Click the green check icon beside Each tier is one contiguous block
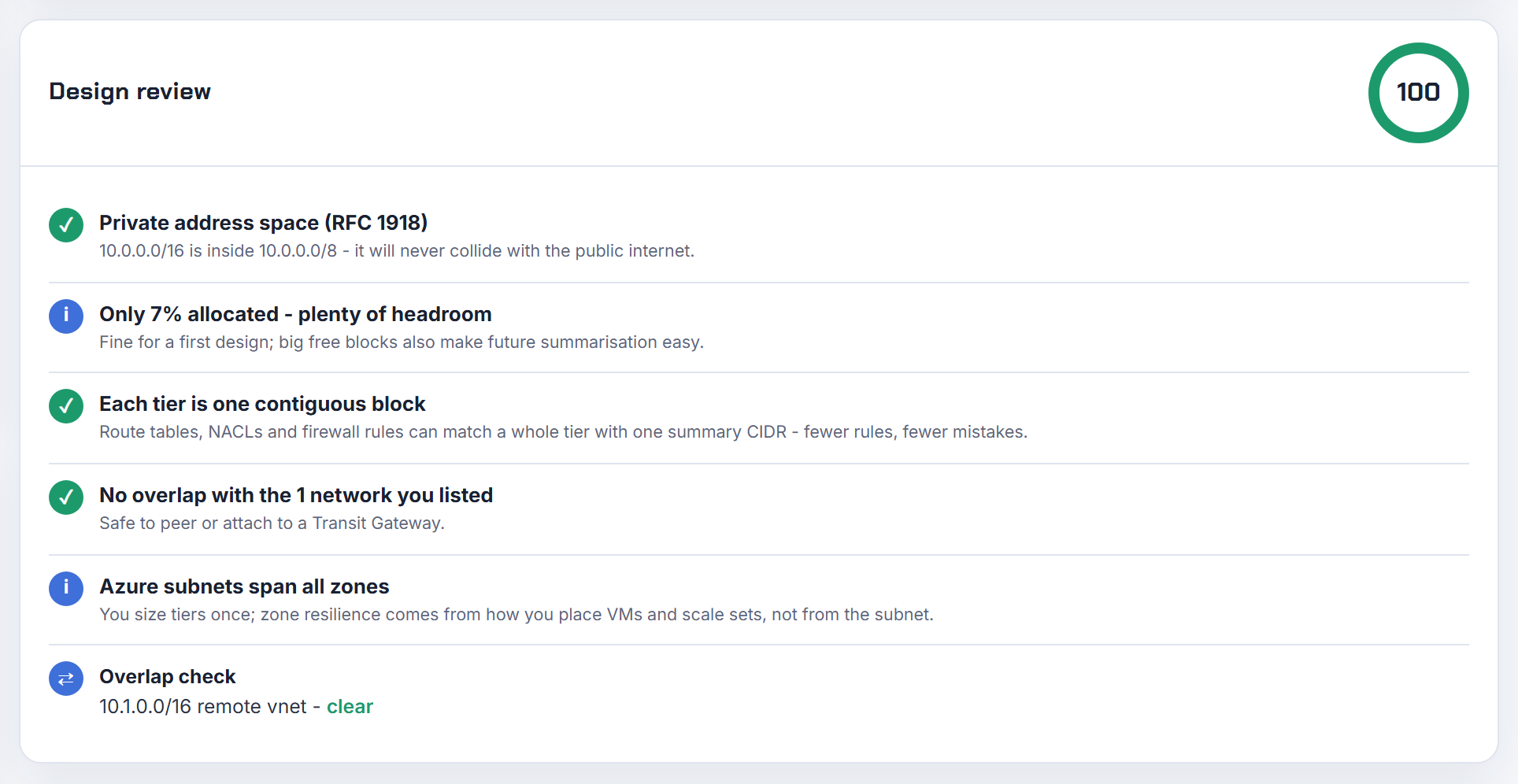Viewport: 1518px width, 784px height. click(x=66, y=406)
